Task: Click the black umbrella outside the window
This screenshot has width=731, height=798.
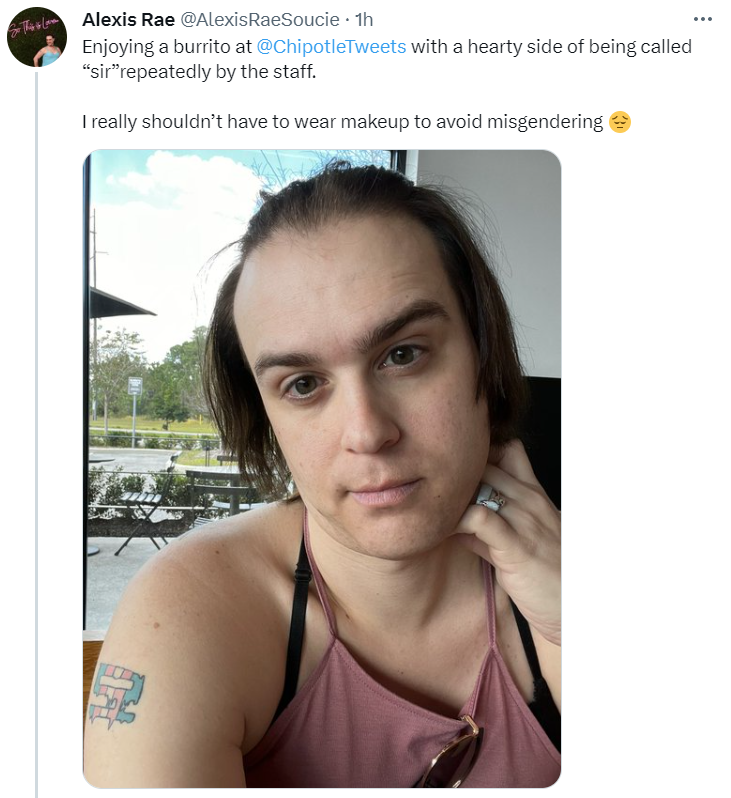Action: coord(120,302)
